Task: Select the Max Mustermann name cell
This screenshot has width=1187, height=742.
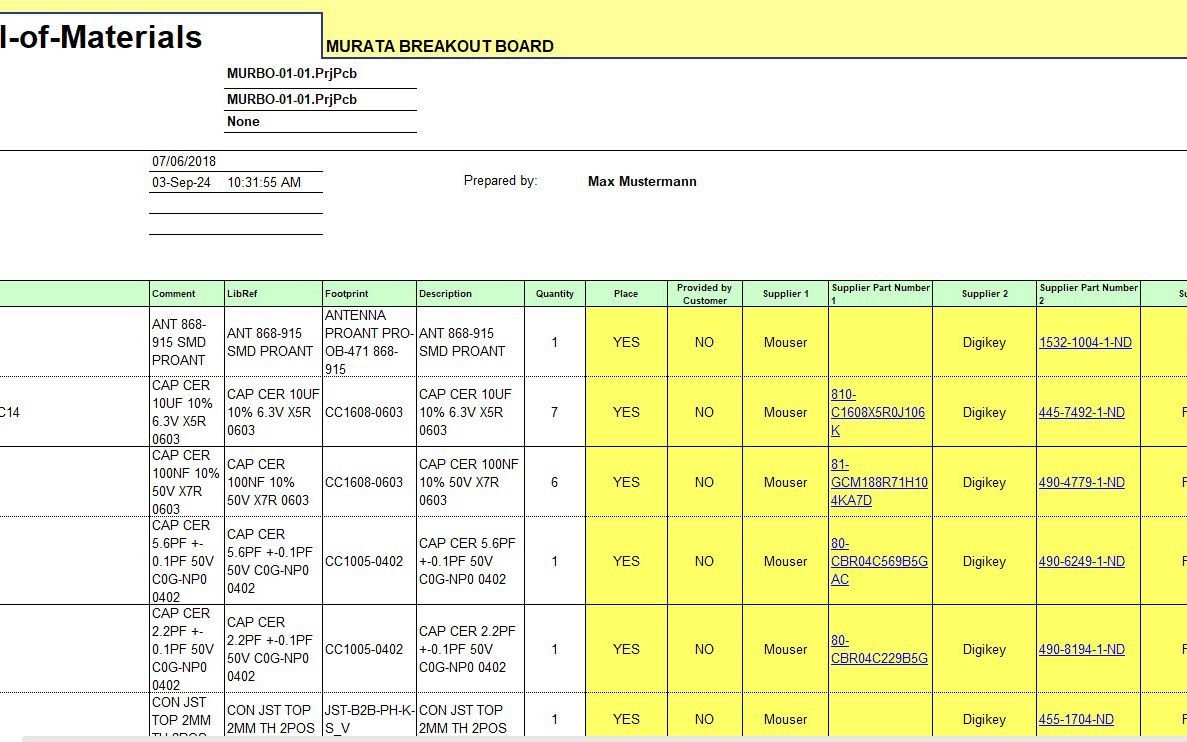Action: (642, 182)
